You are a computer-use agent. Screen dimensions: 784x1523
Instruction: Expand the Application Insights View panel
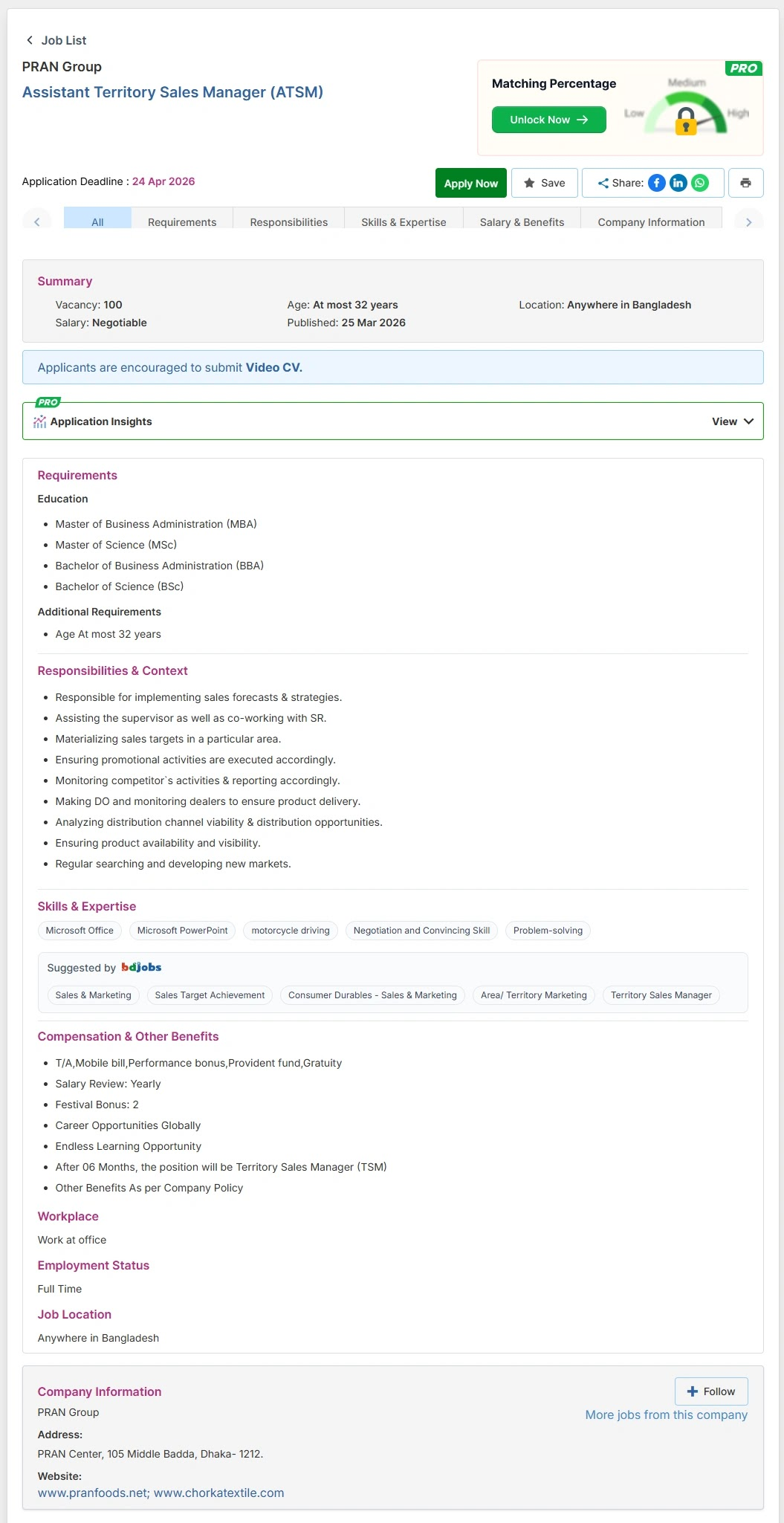point(732,421)
